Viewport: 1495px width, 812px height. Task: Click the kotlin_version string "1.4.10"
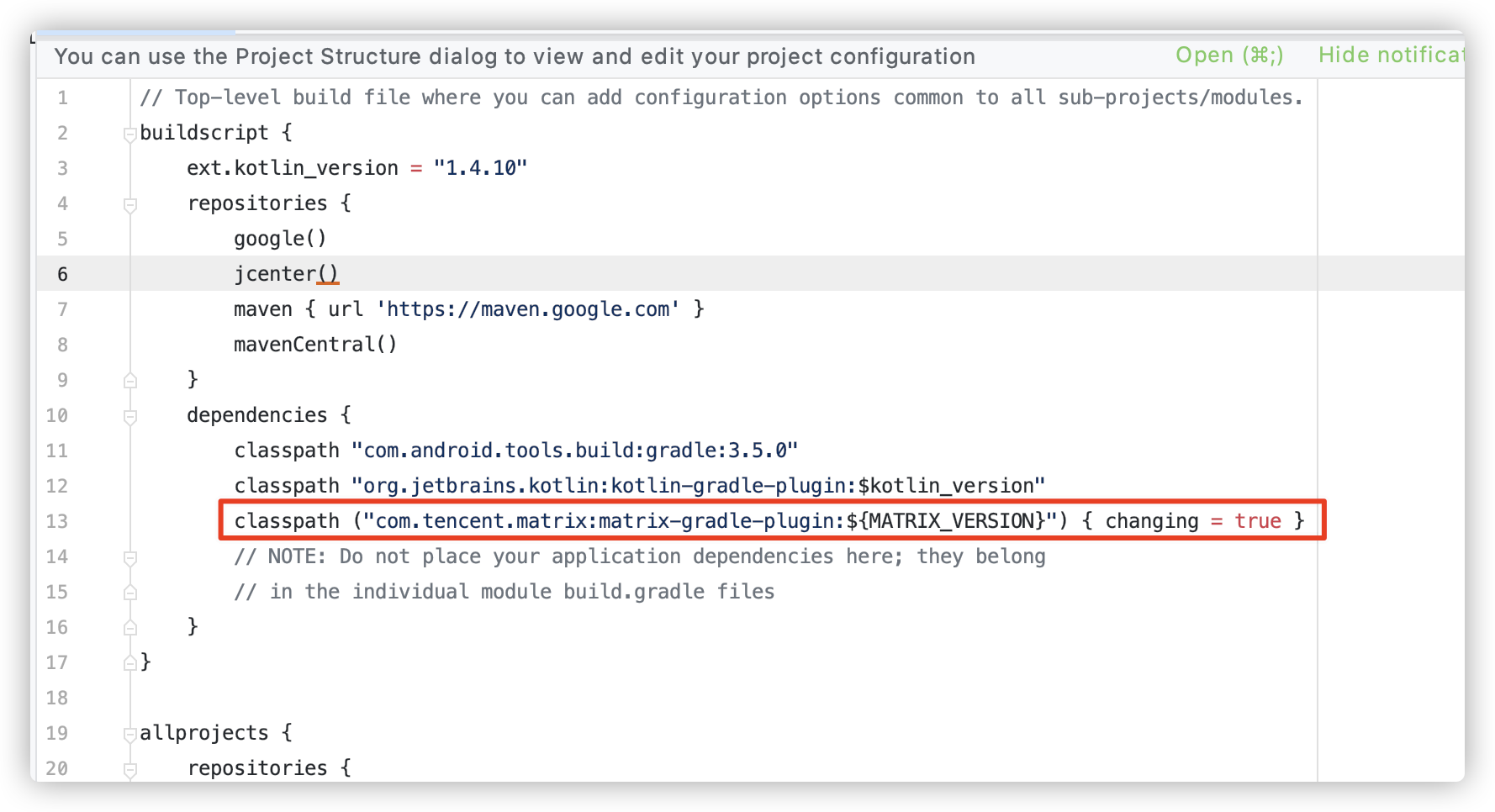click(480, 168)
